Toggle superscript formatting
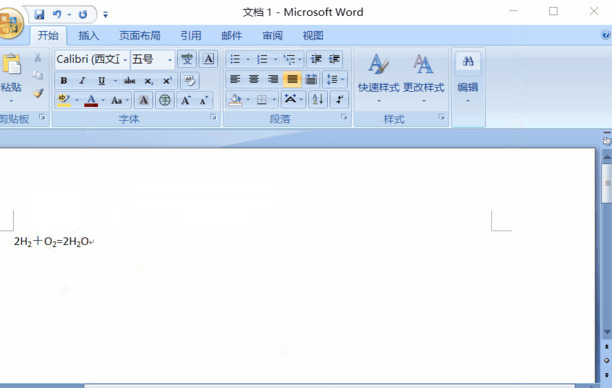This screenshot has width=612, height=388. pos(167,81)
